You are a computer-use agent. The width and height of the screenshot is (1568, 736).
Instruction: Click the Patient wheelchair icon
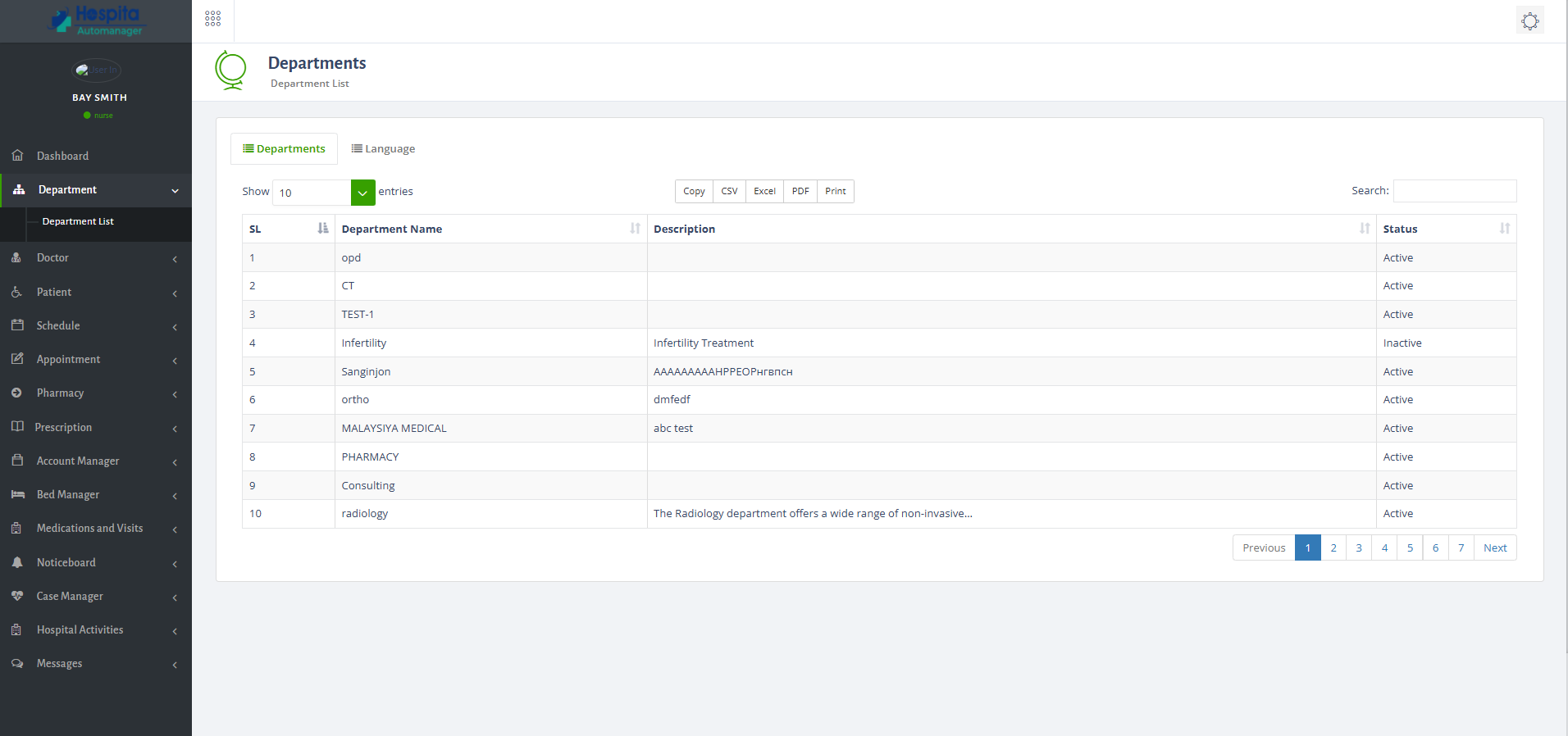[16, 292]
